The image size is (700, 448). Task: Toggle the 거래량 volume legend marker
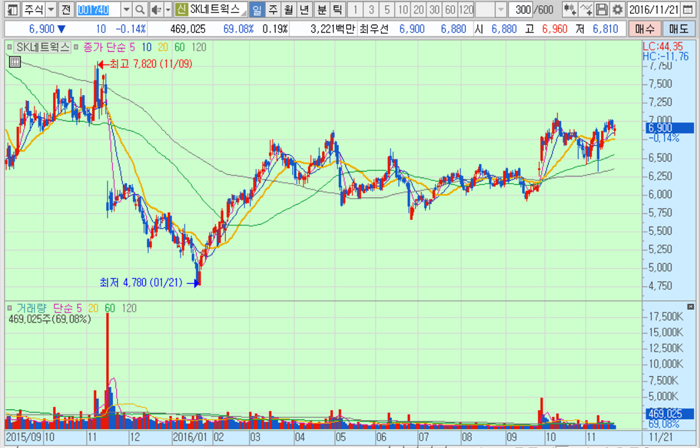coord(9,307)
